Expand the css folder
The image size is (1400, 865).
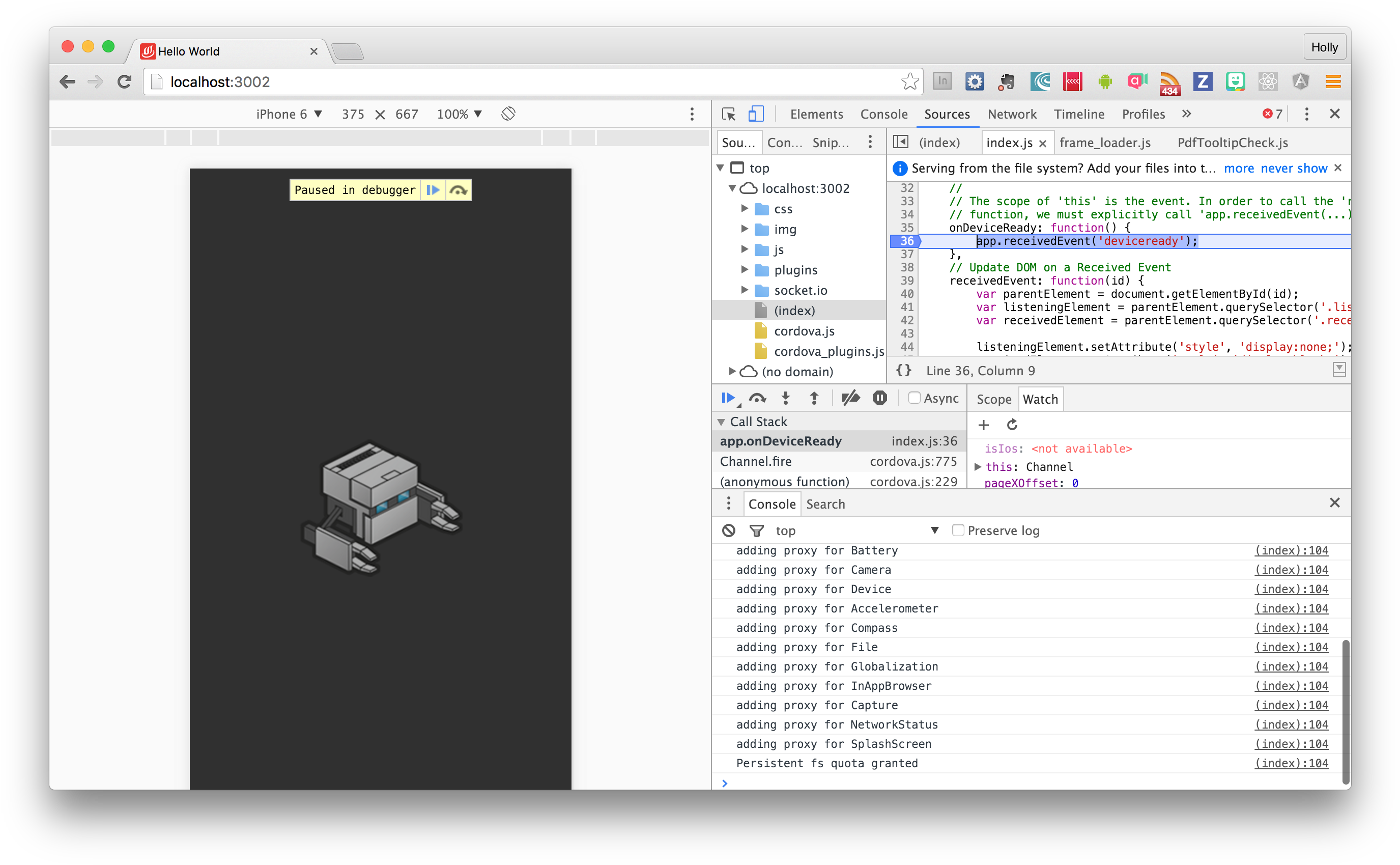click(745, 208)
